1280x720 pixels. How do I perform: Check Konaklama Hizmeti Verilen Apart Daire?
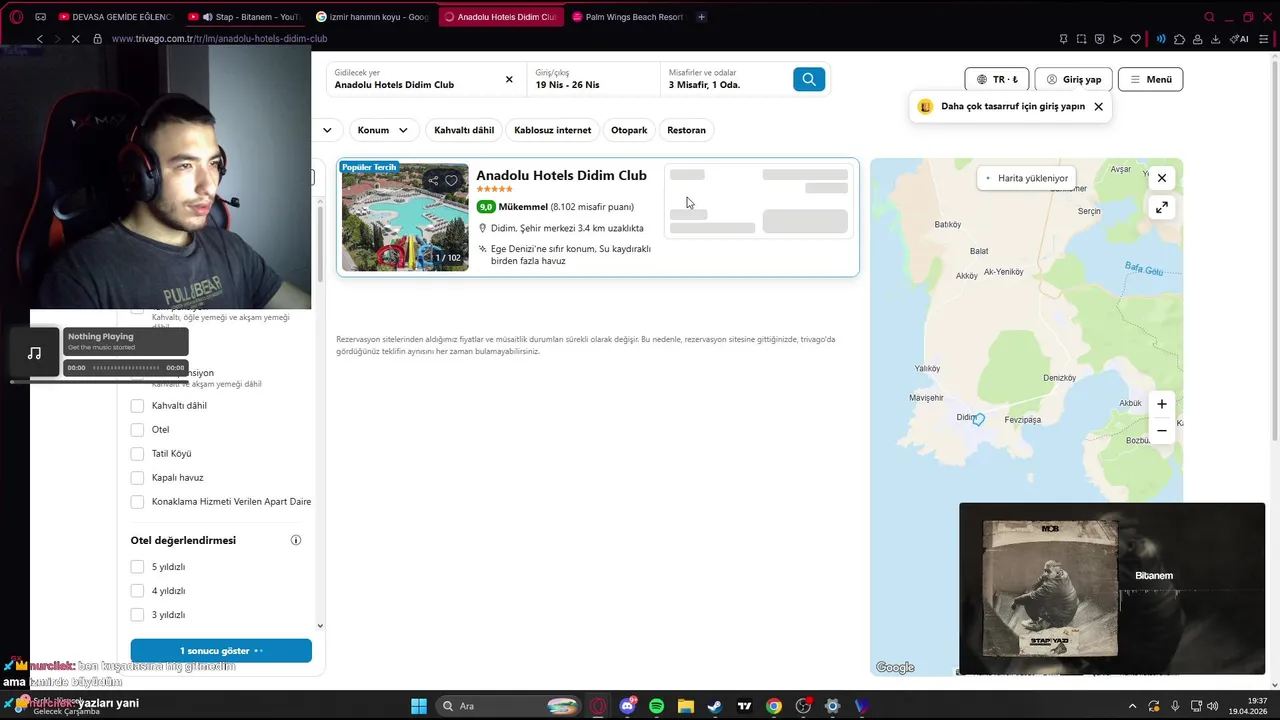tap(137, 502)
